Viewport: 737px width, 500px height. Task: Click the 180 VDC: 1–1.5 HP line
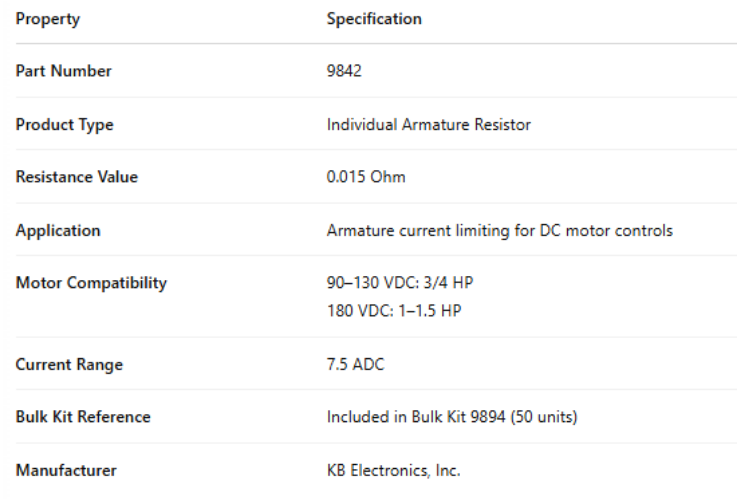coord(394,310)
